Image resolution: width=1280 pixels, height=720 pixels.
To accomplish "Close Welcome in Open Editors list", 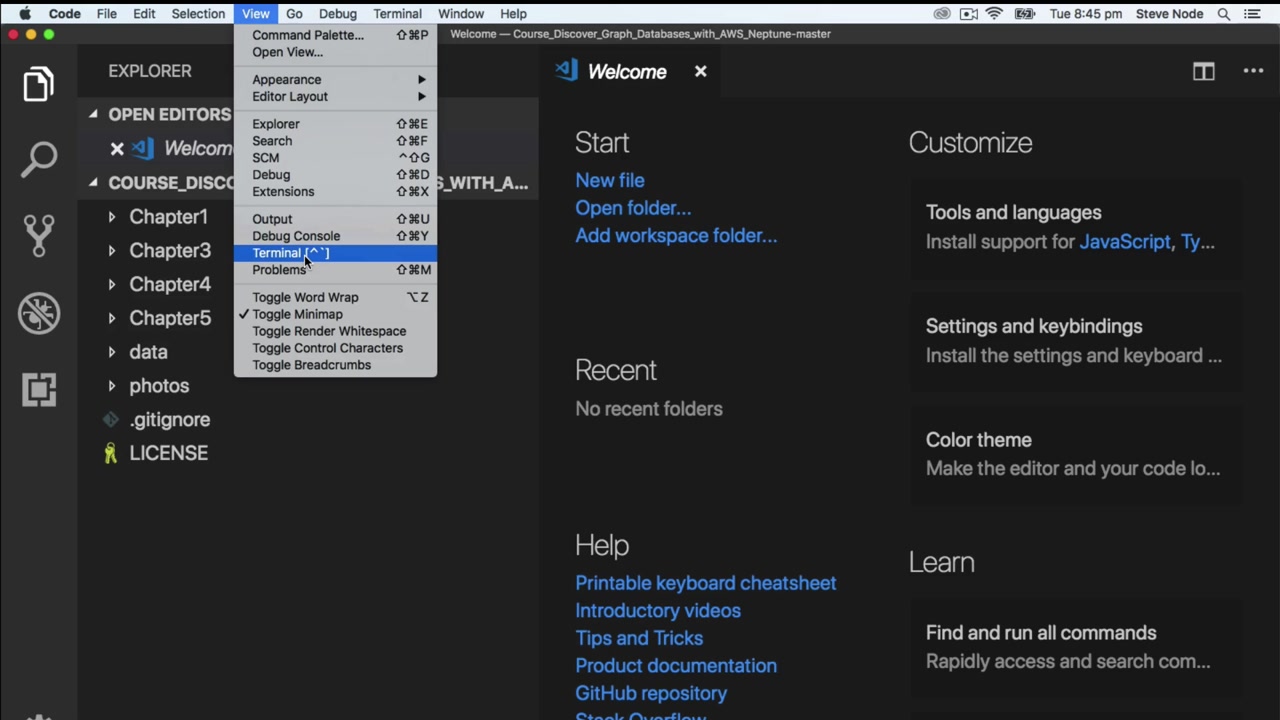I will point(117,149).
